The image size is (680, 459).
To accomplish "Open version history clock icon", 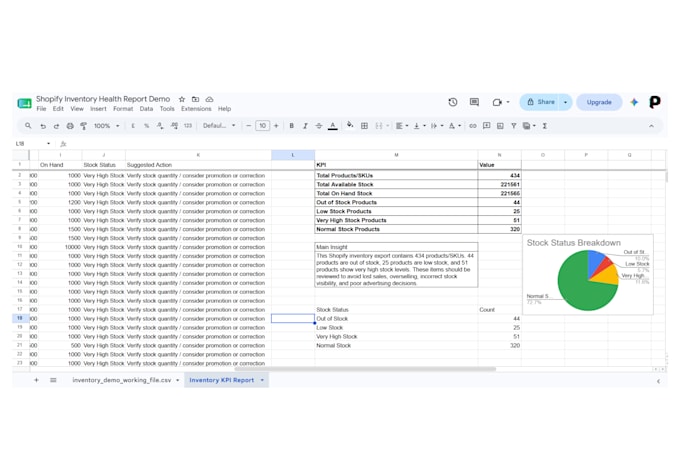I will [453, 102].
